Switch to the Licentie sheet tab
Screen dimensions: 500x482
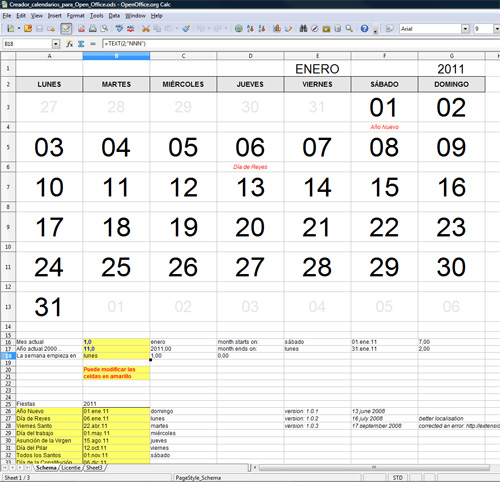(71, 468)
